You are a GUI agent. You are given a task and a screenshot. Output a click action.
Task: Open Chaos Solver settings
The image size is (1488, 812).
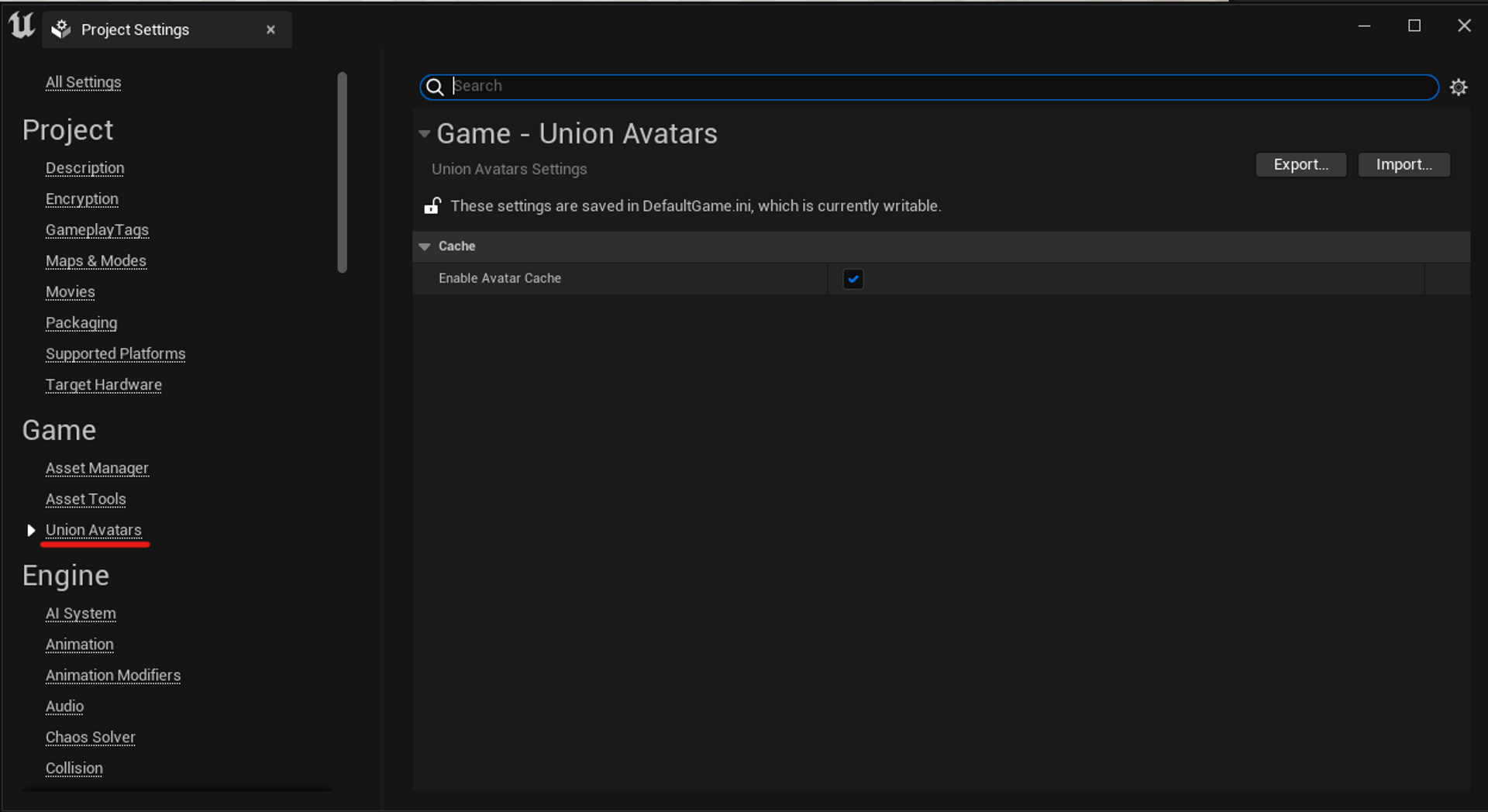90,738
